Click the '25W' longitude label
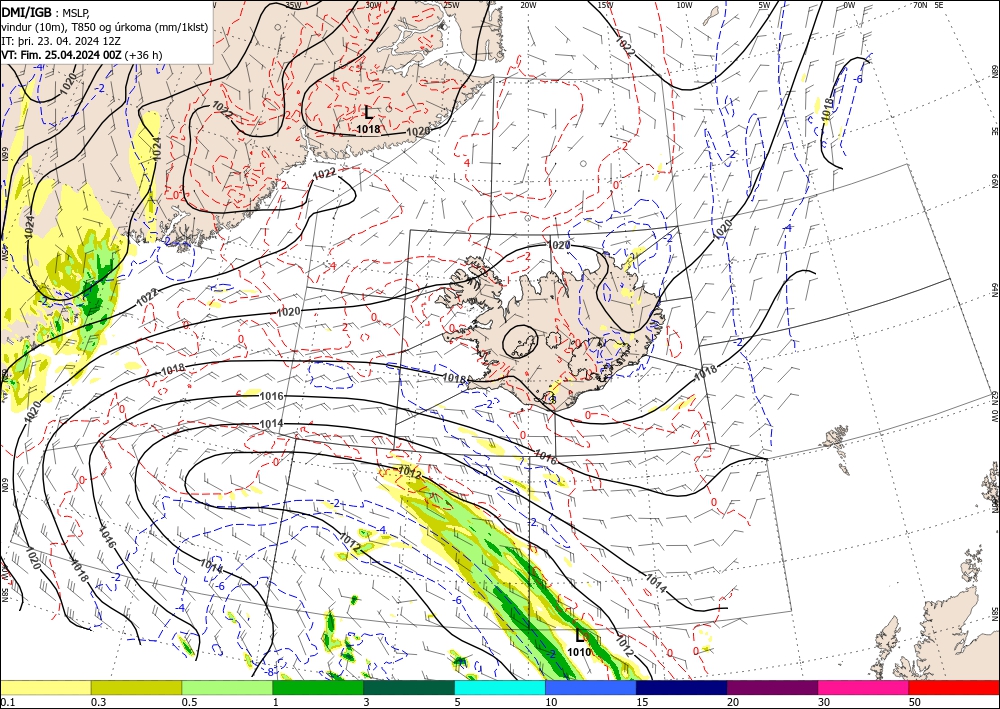 [451, 5]
